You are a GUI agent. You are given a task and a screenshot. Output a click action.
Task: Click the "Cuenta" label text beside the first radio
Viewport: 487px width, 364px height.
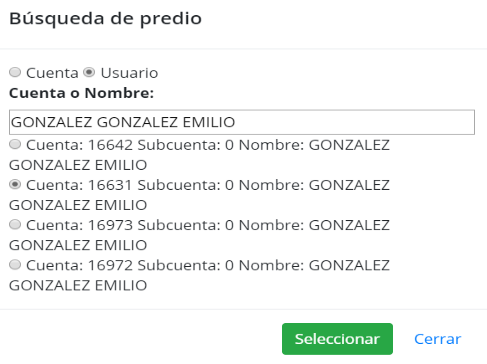pyautogui.click(x=52, y=73)
